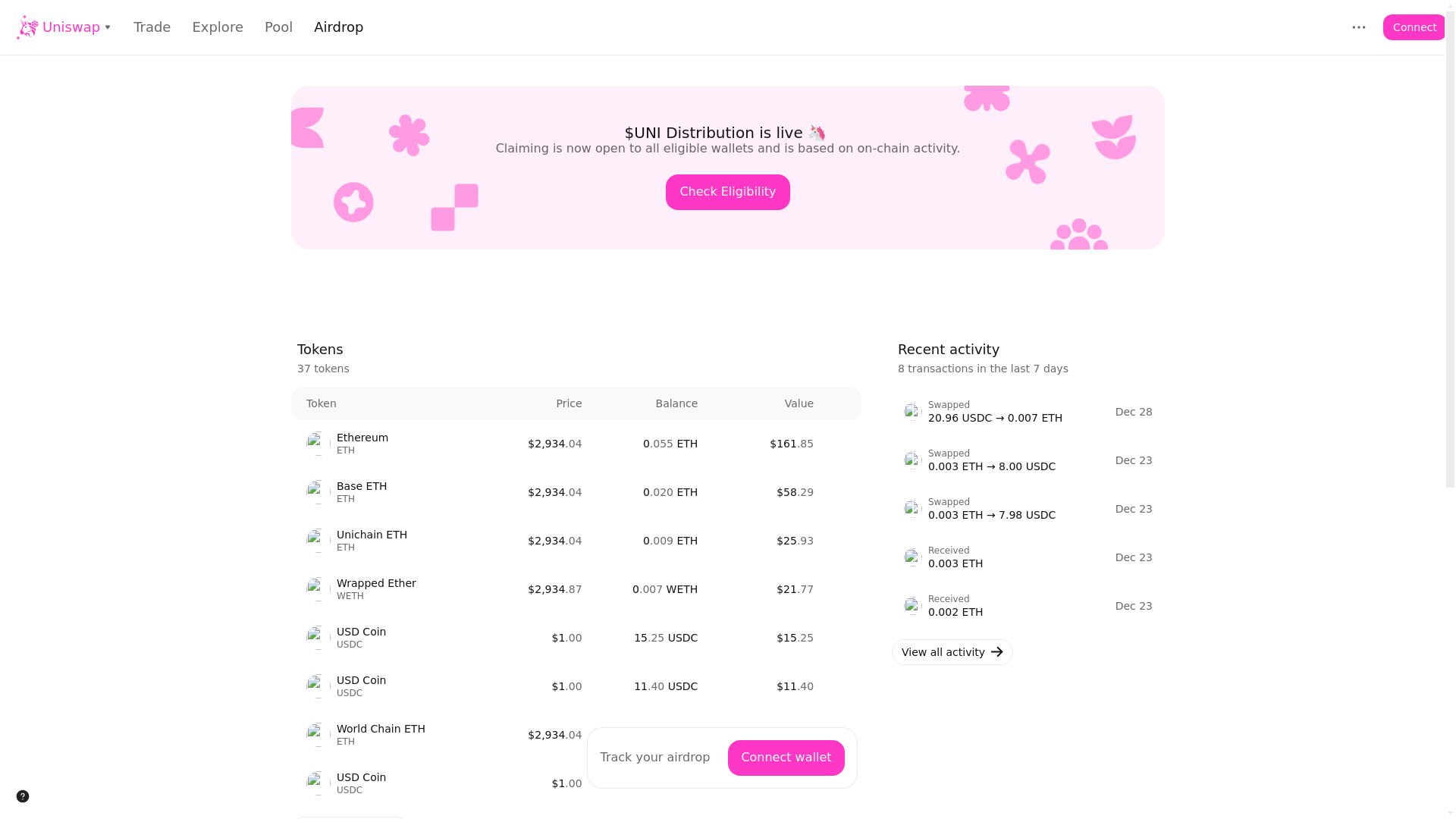Click the Uniswap unicorn logo icon
Viewport: 1456px width, 819px height.
(x=27, y=27)
